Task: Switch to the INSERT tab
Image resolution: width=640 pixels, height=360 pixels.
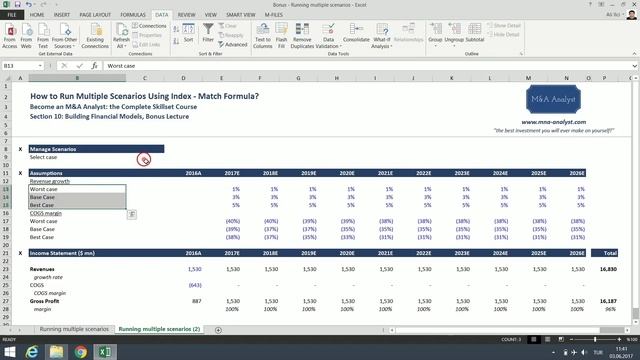Action: click(62, 15)
